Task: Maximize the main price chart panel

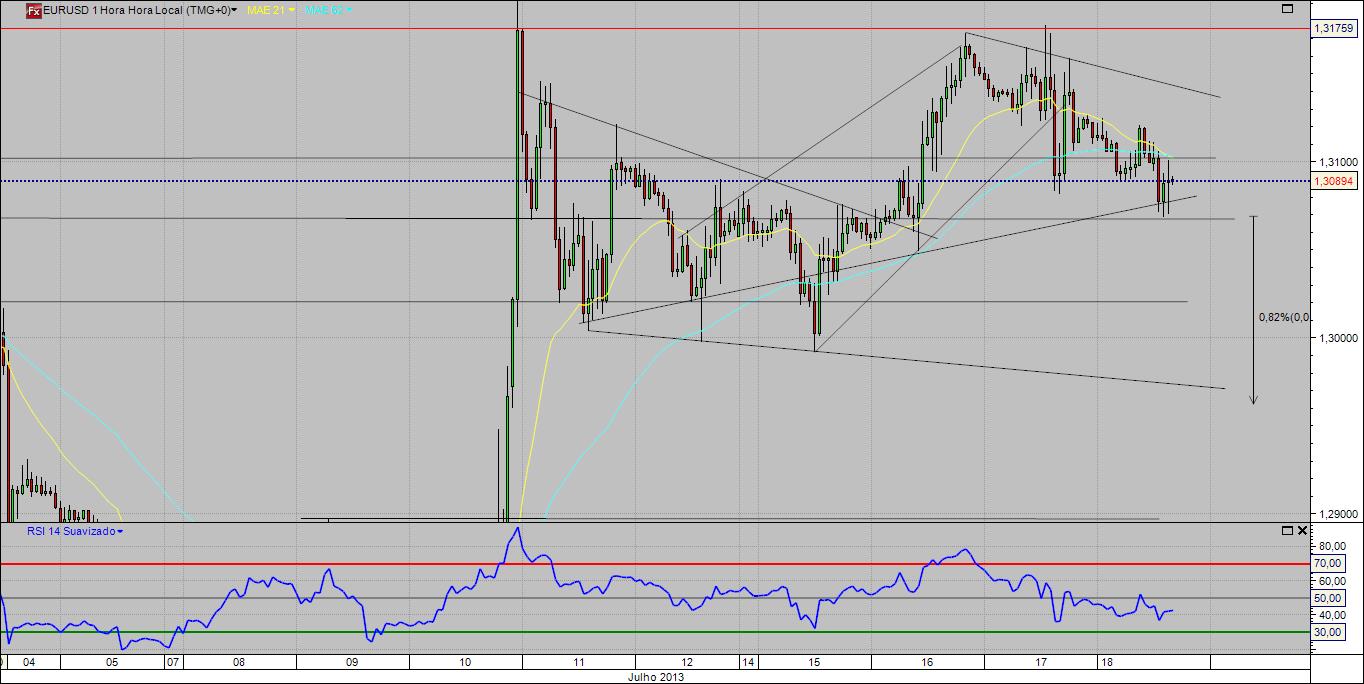Action: [1288, 8]
